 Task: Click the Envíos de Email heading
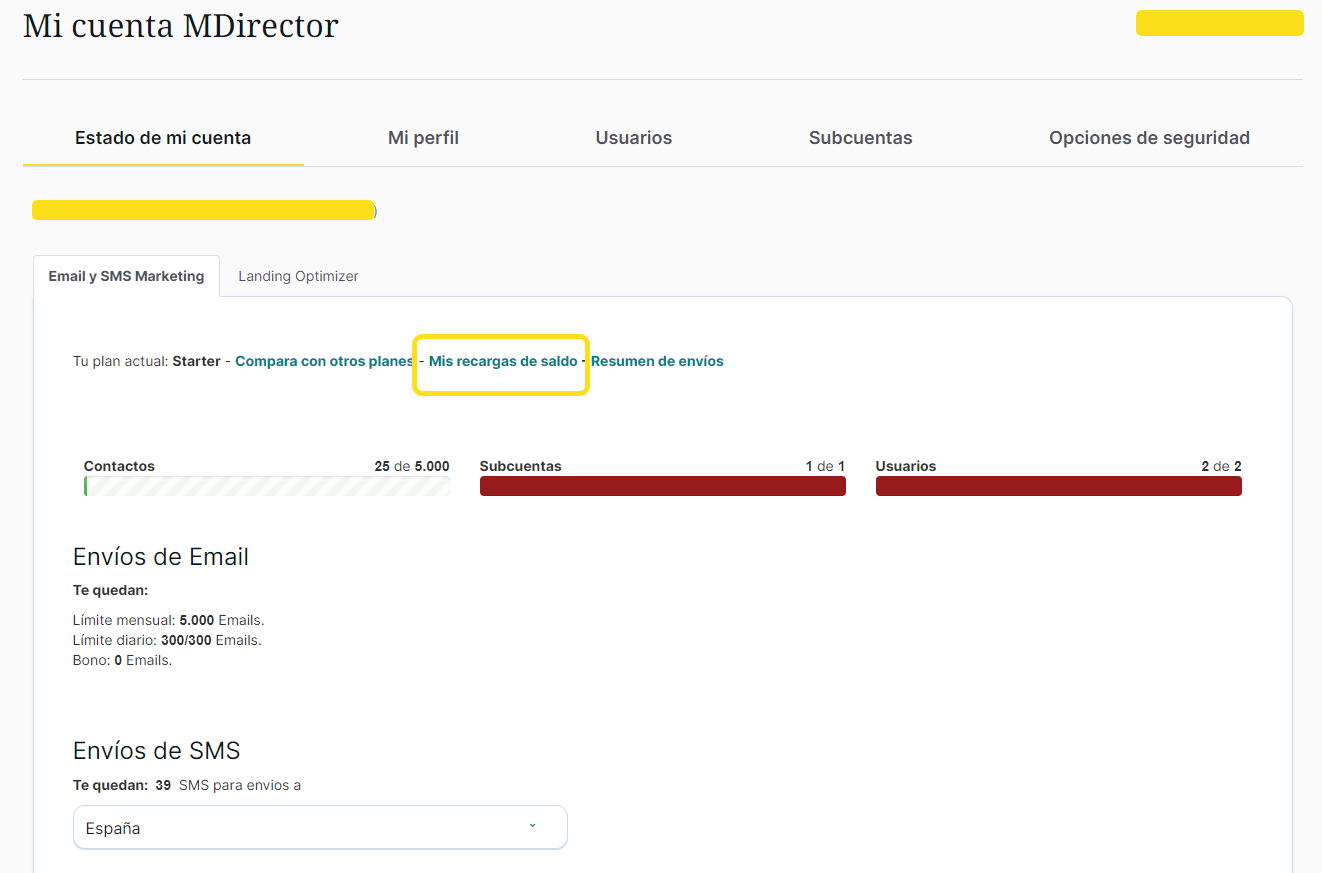click(x=161, y=557)
